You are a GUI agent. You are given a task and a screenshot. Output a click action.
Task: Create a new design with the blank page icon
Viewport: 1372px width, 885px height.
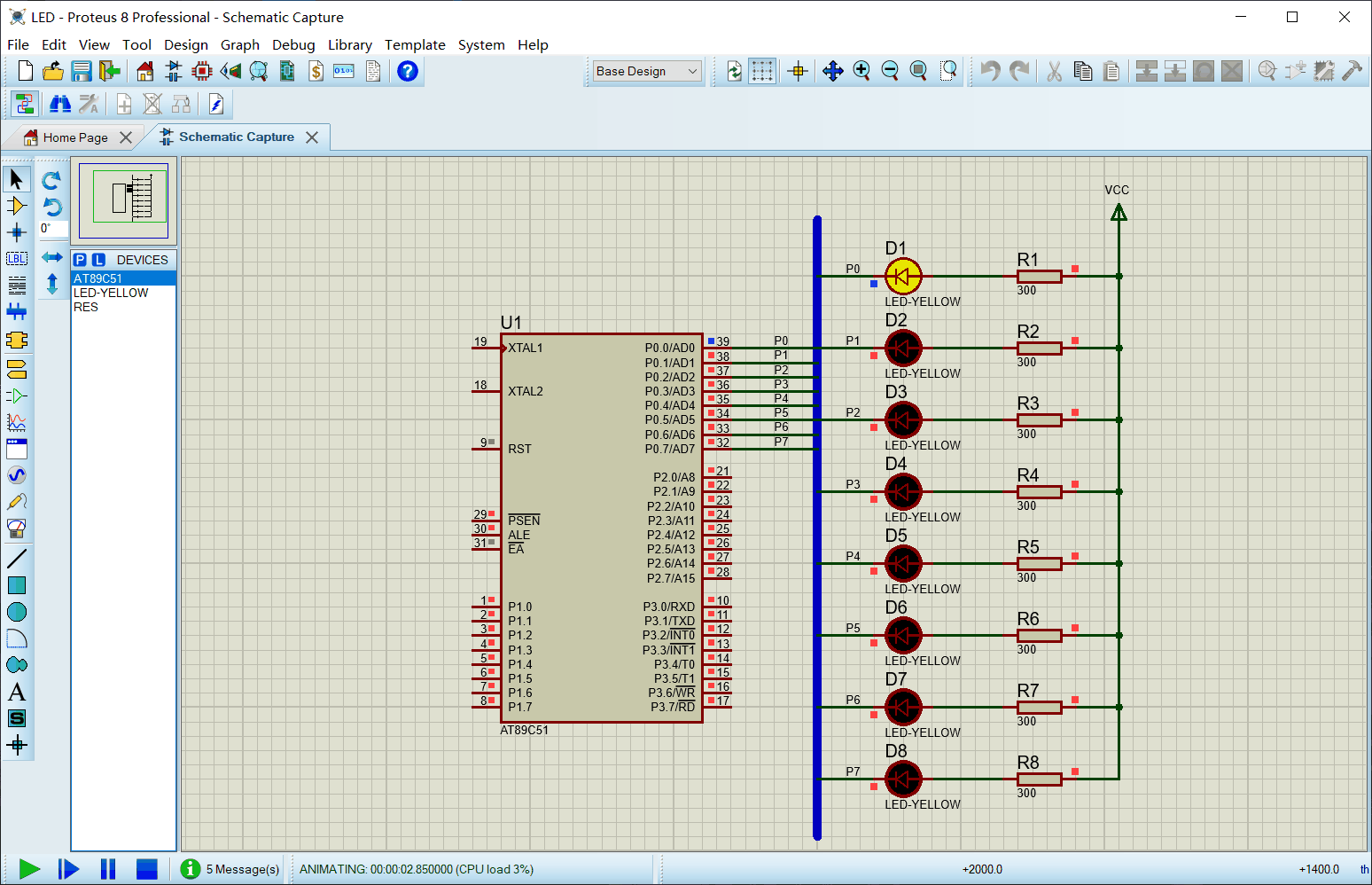point(26,71)
